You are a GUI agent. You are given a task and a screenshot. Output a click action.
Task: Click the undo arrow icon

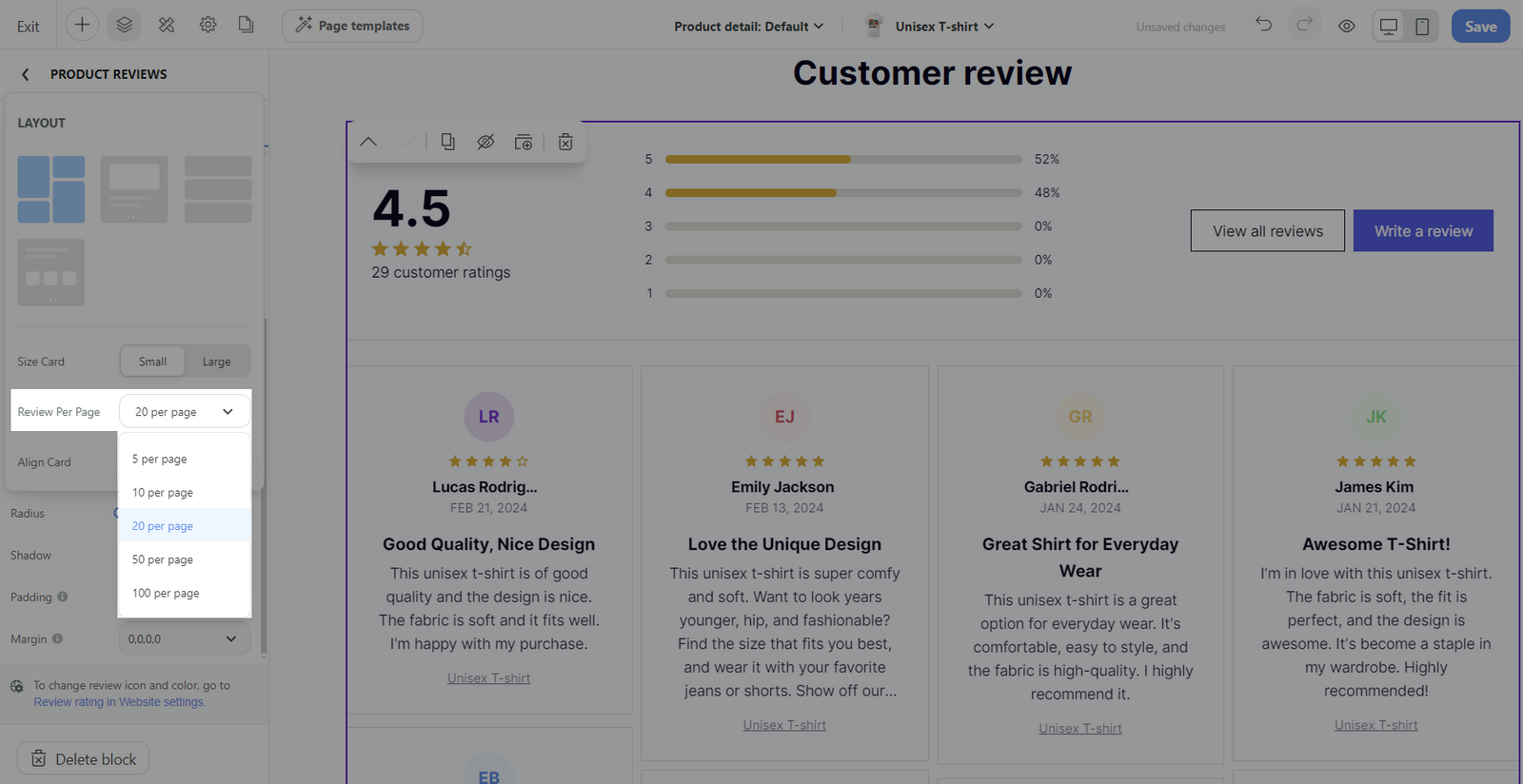pos(1263,26)
